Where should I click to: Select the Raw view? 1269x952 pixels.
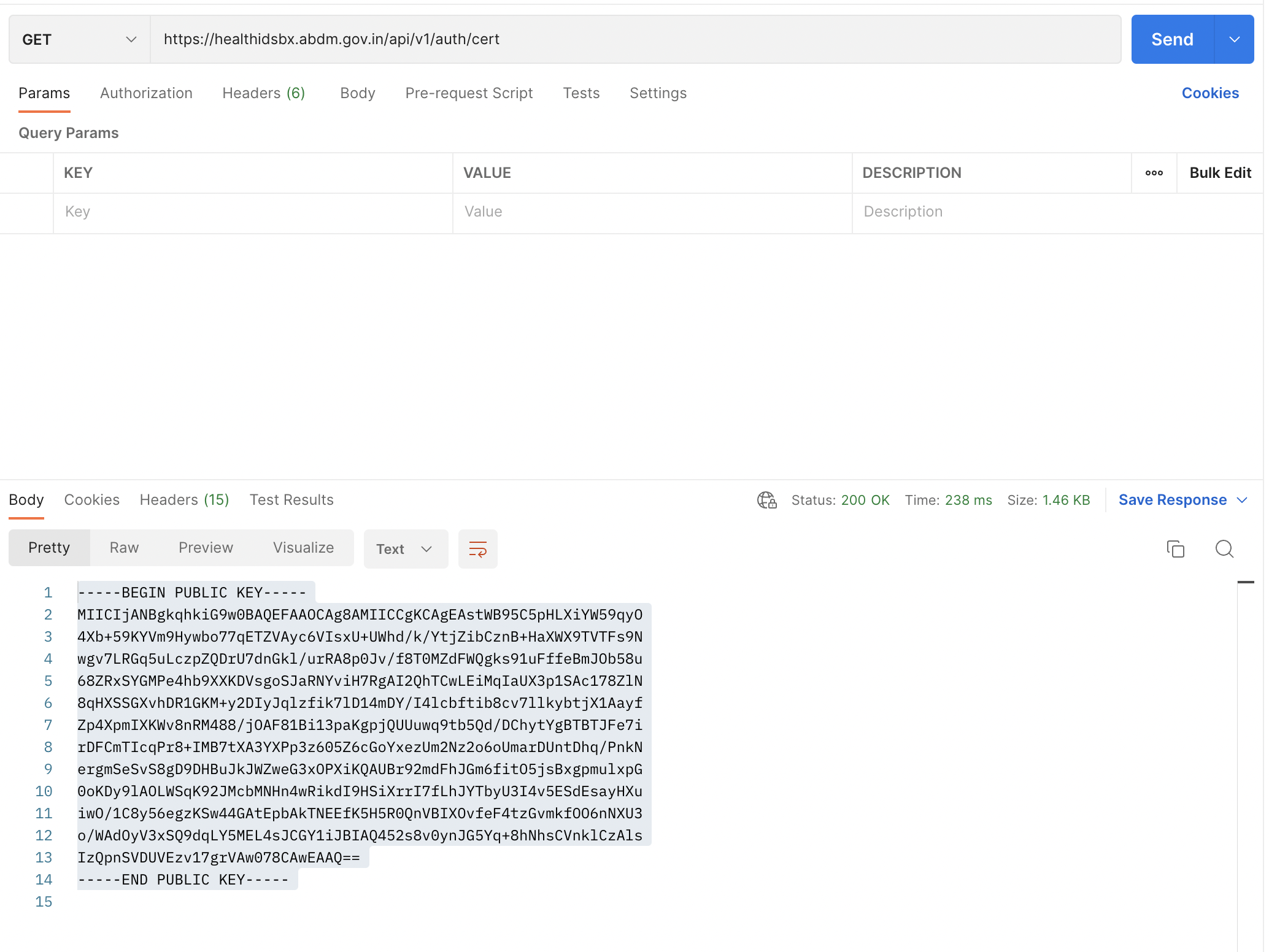click(124, 548)
